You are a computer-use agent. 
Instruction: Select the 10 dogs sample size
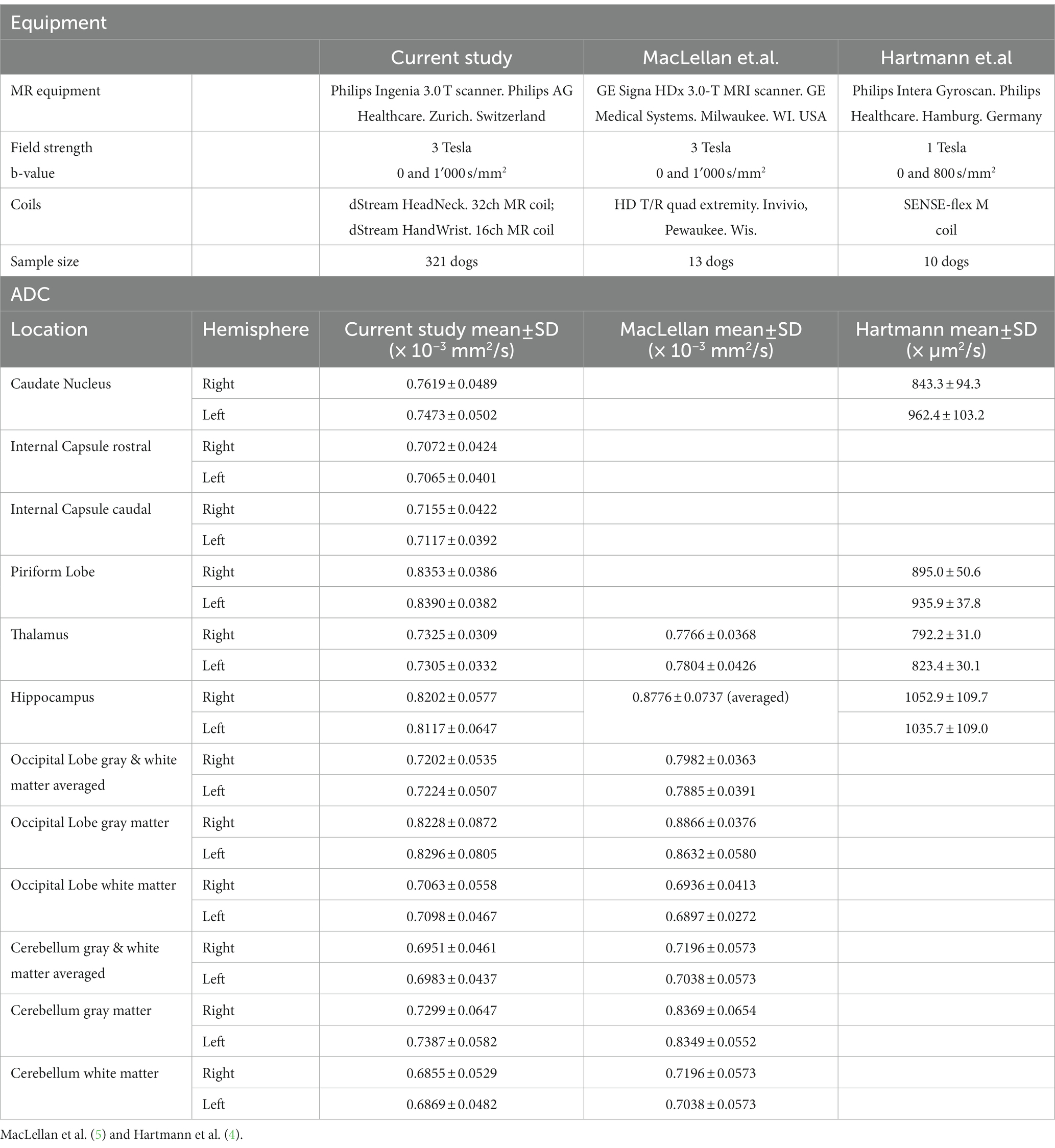946,262
